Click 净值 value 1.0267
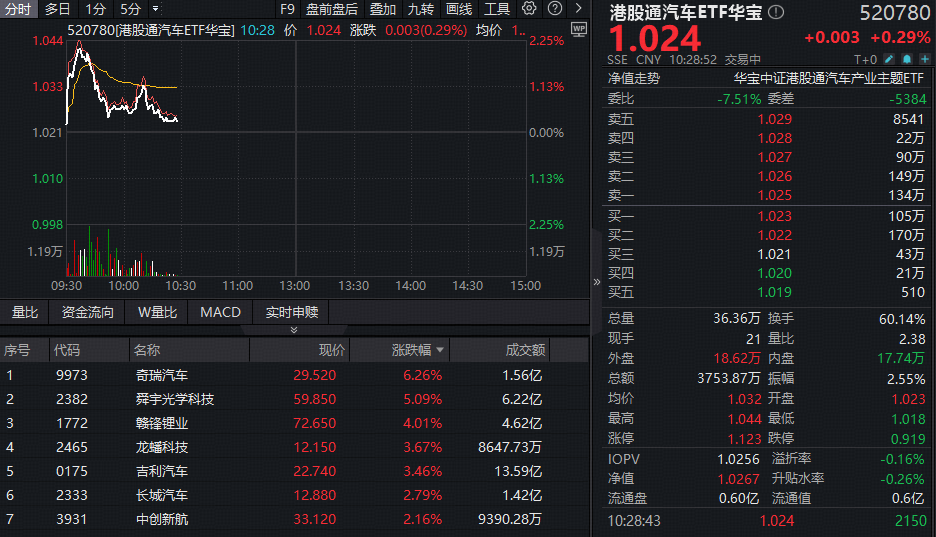936x537 pixels. click(738, 479)
